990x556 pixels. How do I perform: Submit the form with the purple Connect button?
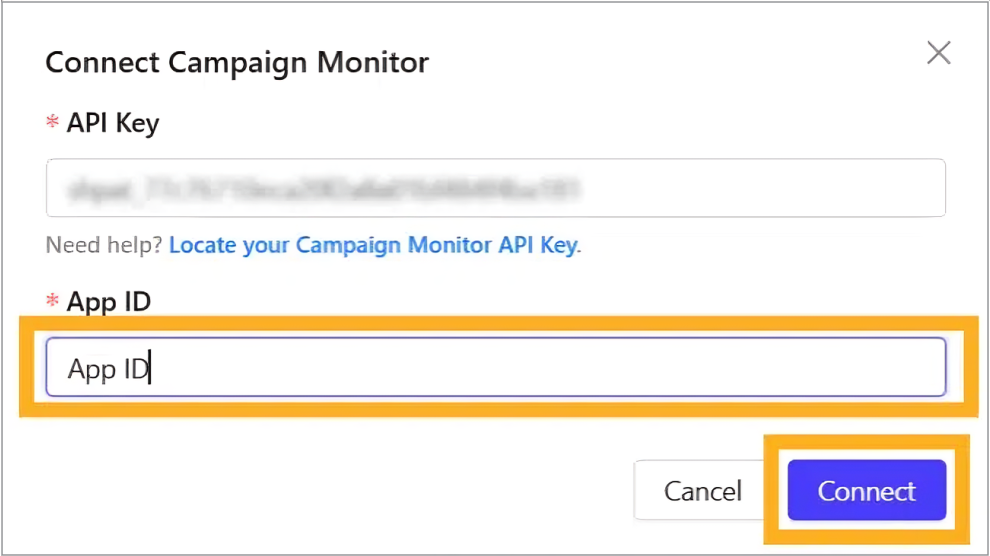click(x=866, y=491)
